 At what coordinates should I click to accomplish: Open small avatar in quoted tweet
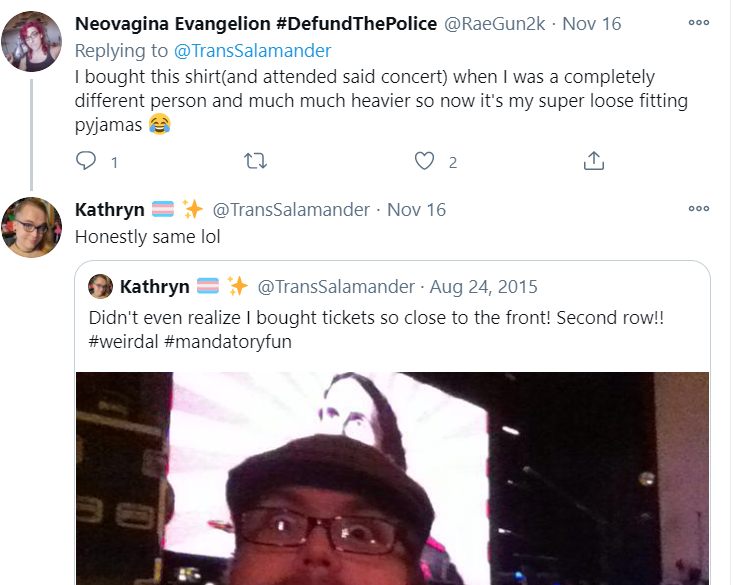pos(100,286)
